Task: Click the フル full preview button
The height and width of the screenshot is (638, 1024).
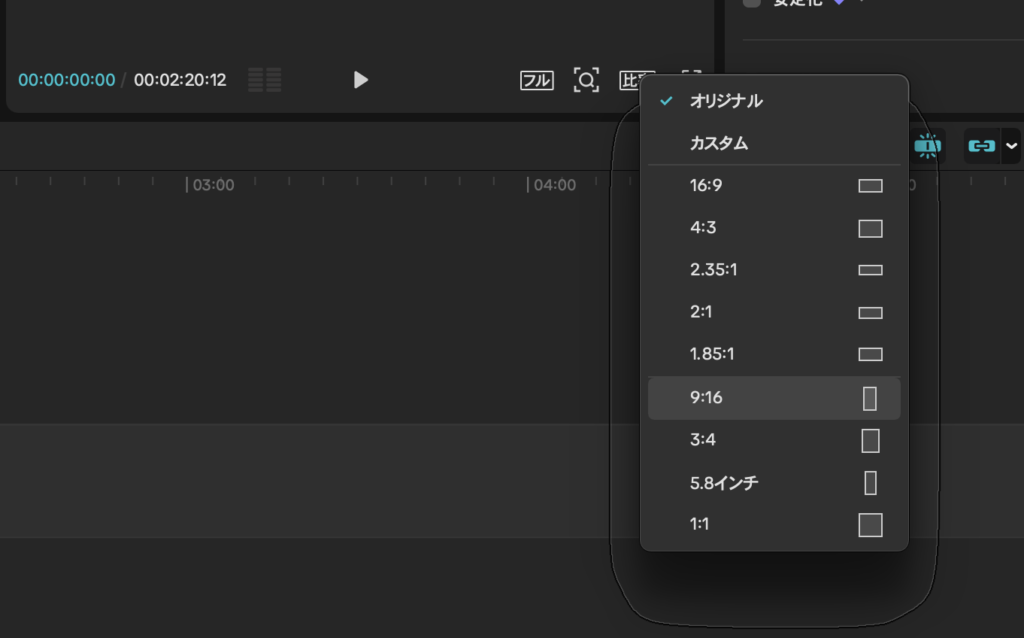Action: (x=537, y=81)
